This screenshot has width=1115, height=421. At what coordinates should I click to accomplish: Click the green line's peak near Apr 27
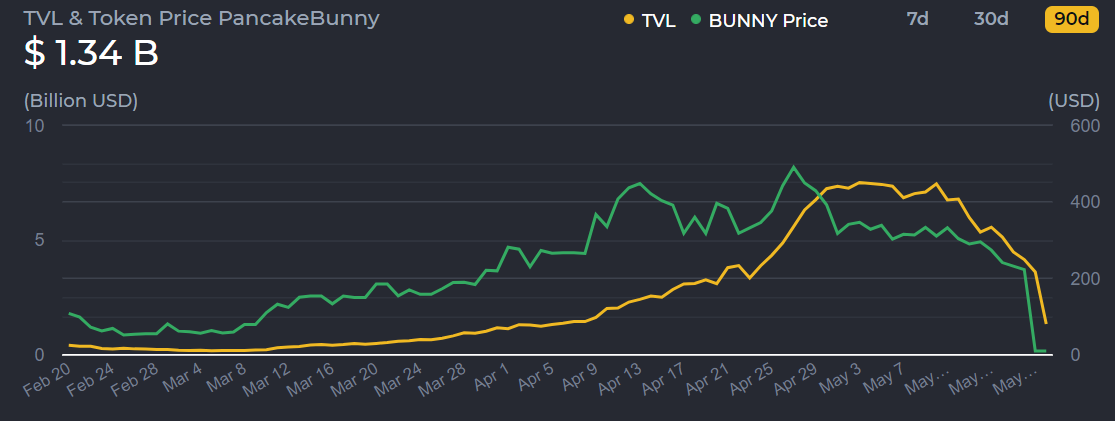794,167
